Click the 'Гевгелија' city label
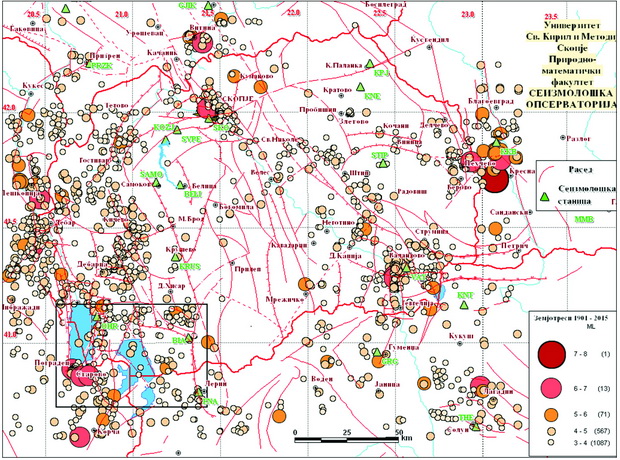Image resolution: width=620 pixels, height=460 pixels. coord(418,303)
